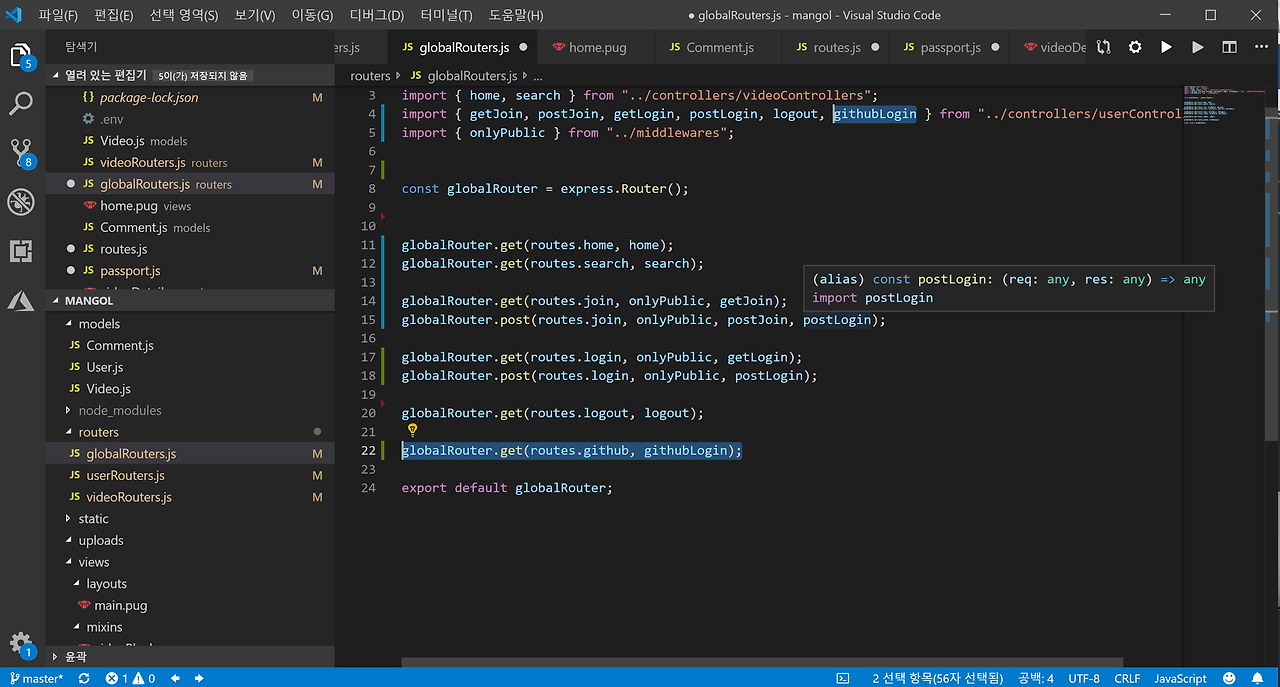Click the horizontal scrollbar under the editor

coord(762,662)
